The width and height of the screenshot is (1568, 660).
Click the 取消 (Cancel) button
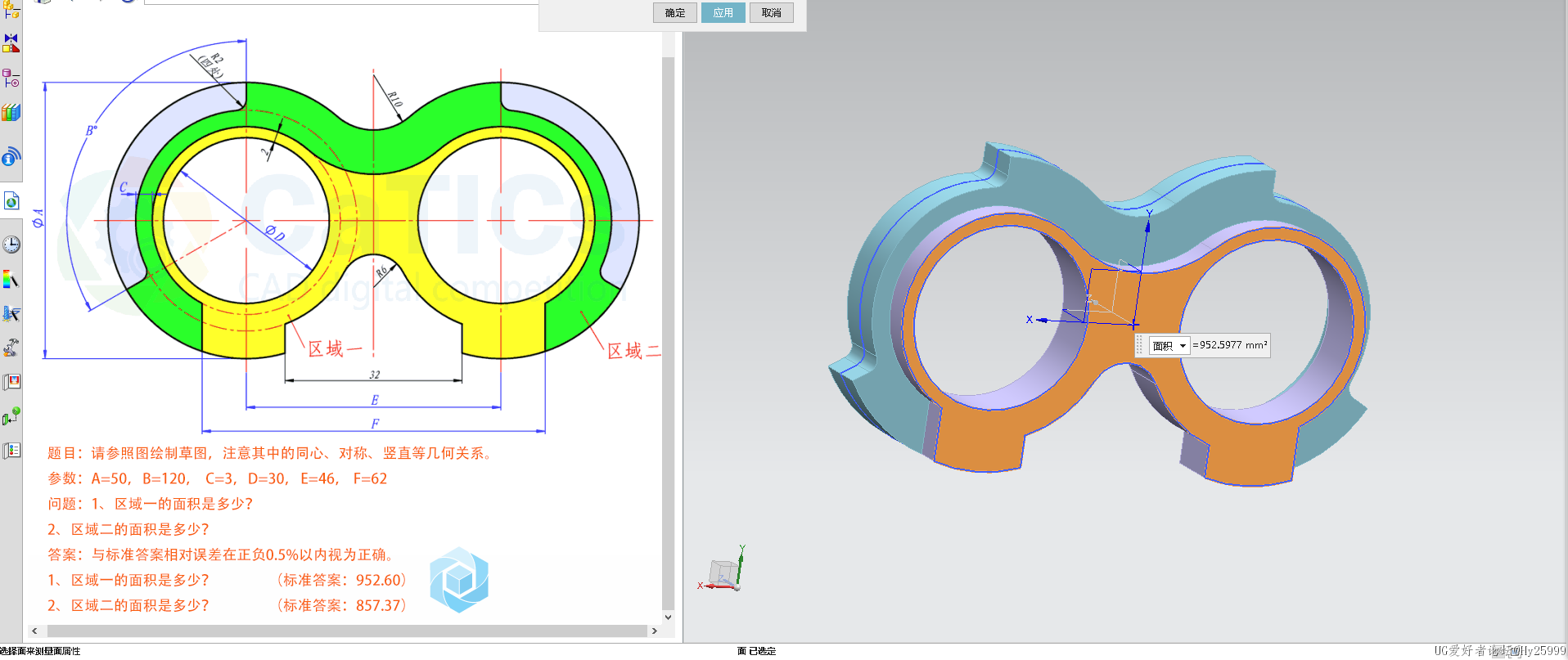[772, 12]
